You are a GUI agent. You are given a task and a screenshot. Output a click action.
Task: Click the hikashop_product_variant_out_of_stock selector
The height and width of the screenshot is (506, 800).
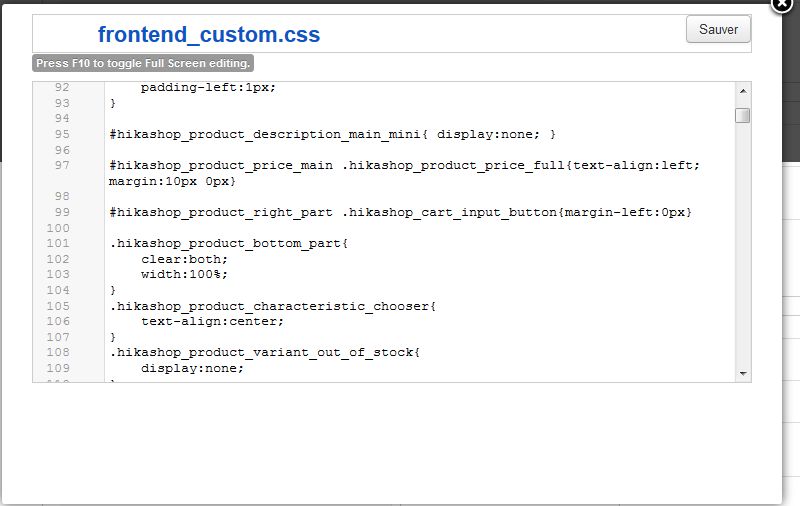pyautogui.click(x=265, y=352)
